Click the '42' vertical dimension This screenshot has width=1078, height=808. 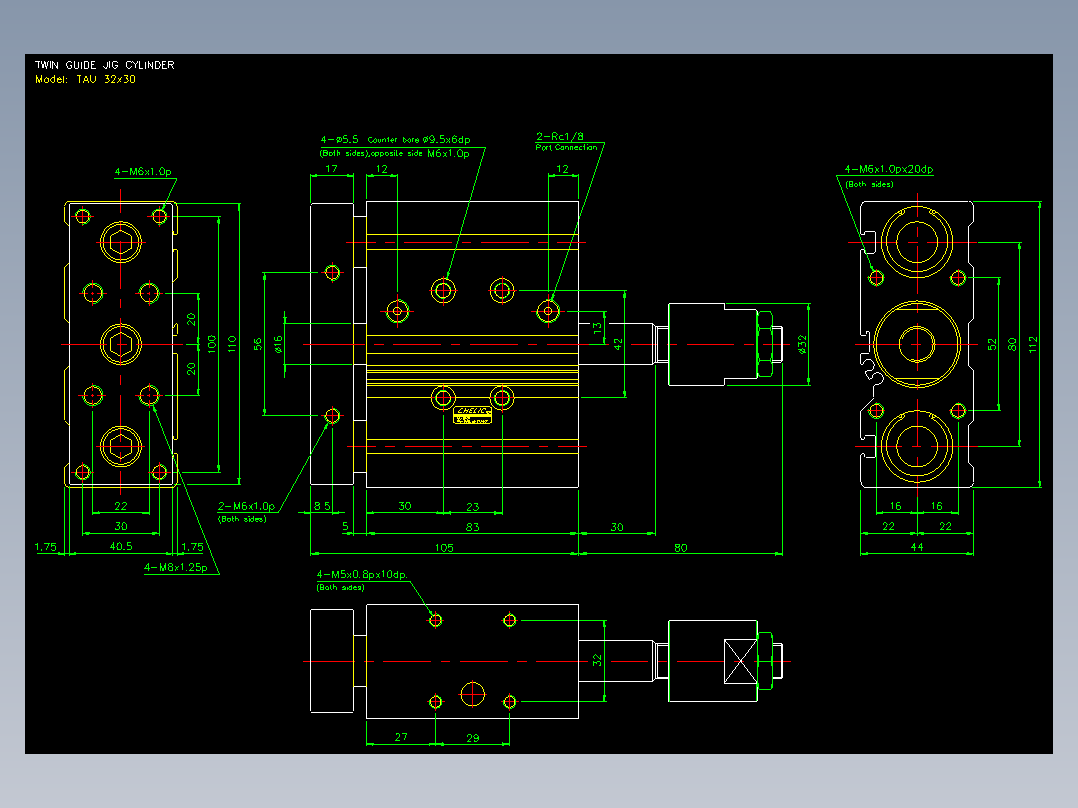[x=618, y=344]
